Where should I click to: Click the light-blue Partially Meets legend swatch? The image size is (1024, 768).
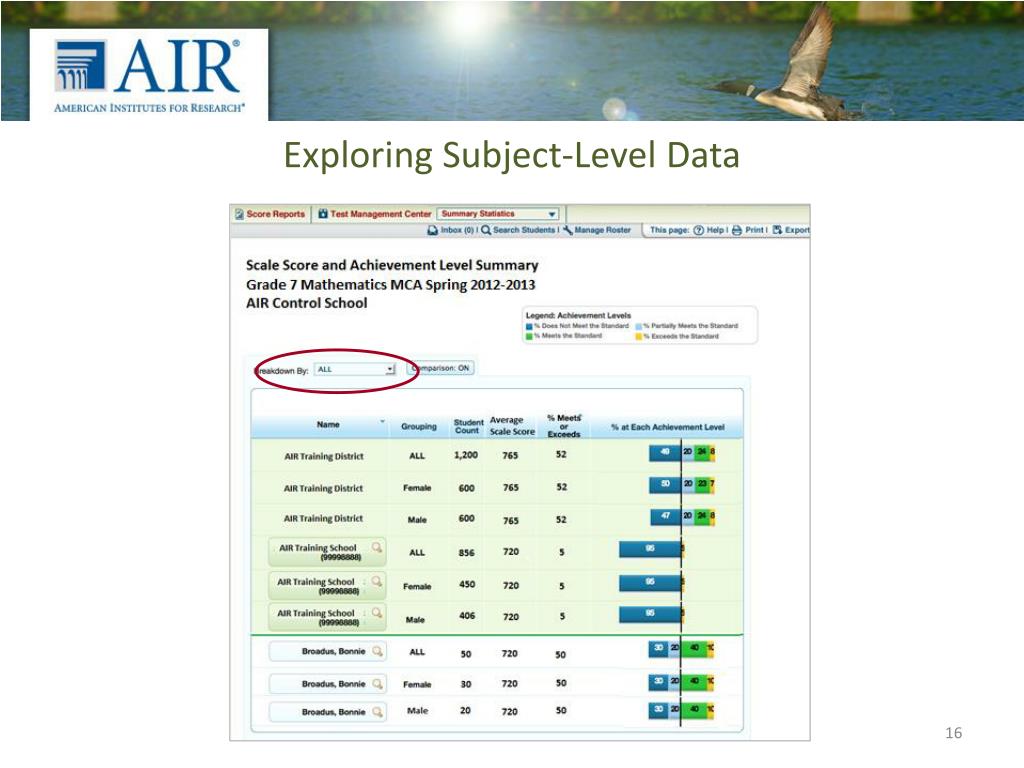639,326
